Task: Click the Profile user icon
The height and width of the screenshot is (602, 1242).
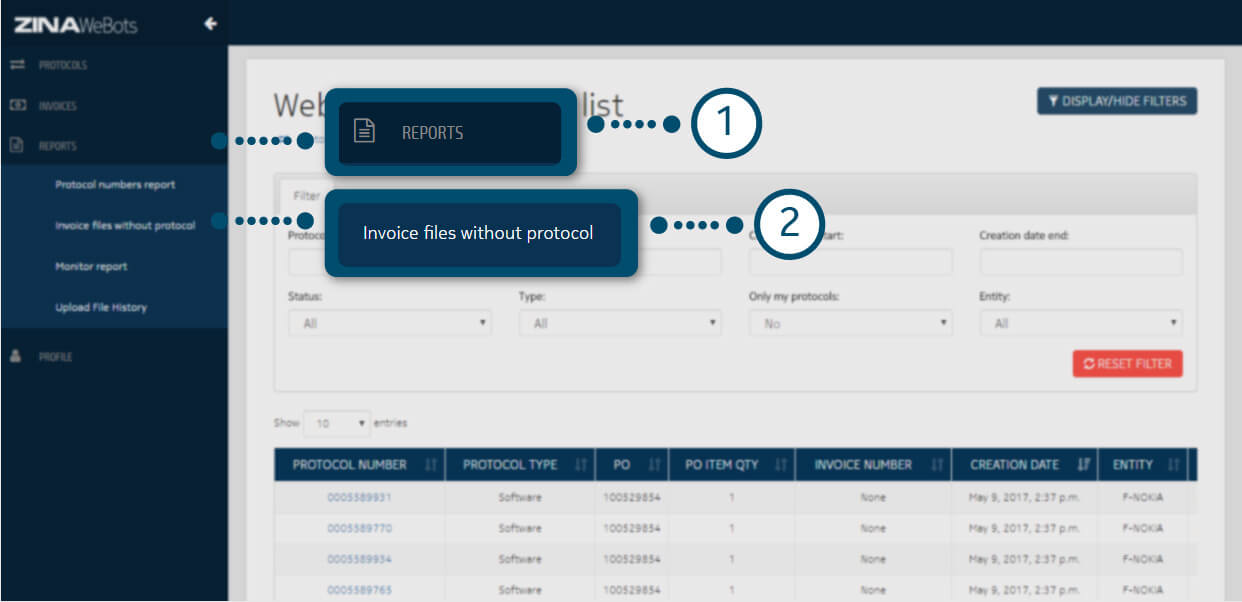Action: tap(16, 356)
